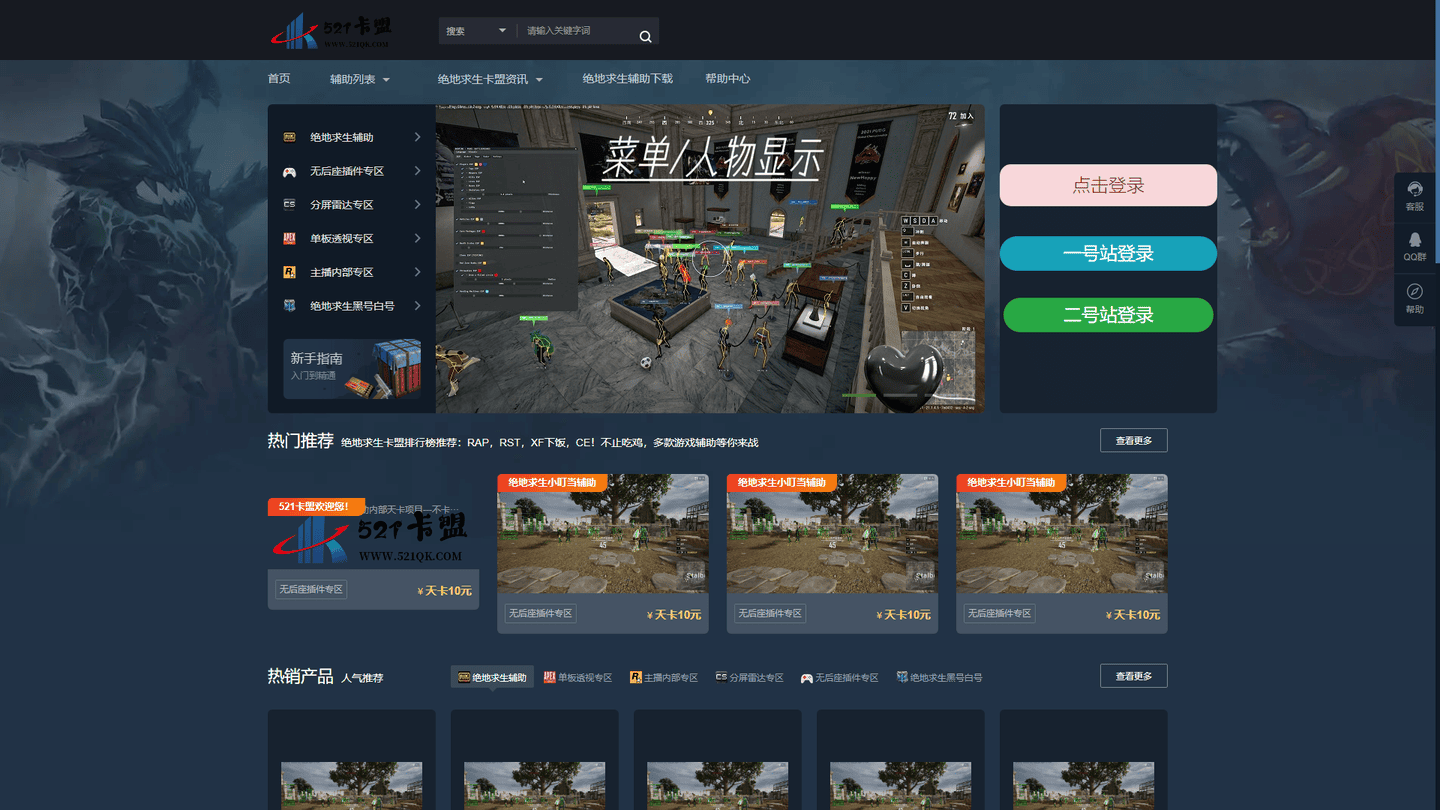Viewport: 1440px width, 810px height.
Task: Click 查看更多 beside 热门推荐
Action: (x=1134, y=440)
